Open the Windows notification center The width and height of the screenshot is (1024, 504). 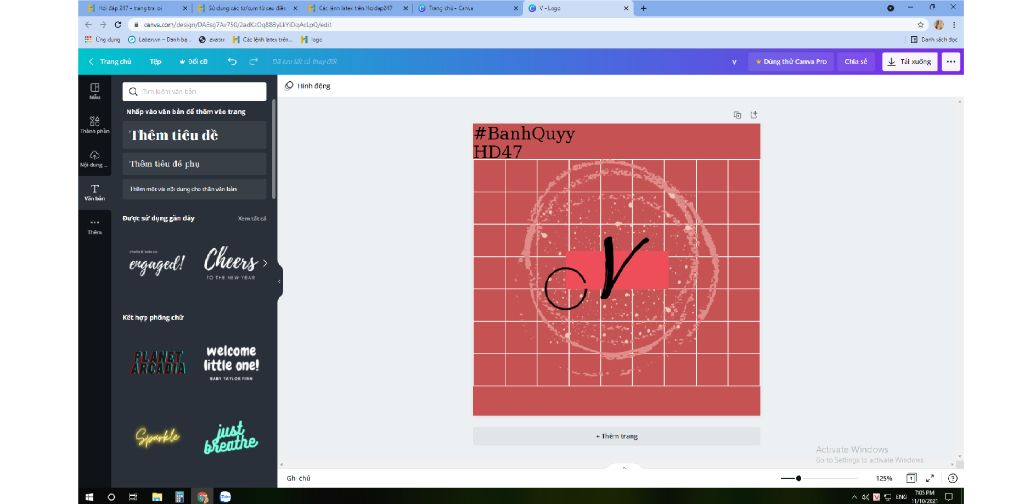[x=949, y=497]
